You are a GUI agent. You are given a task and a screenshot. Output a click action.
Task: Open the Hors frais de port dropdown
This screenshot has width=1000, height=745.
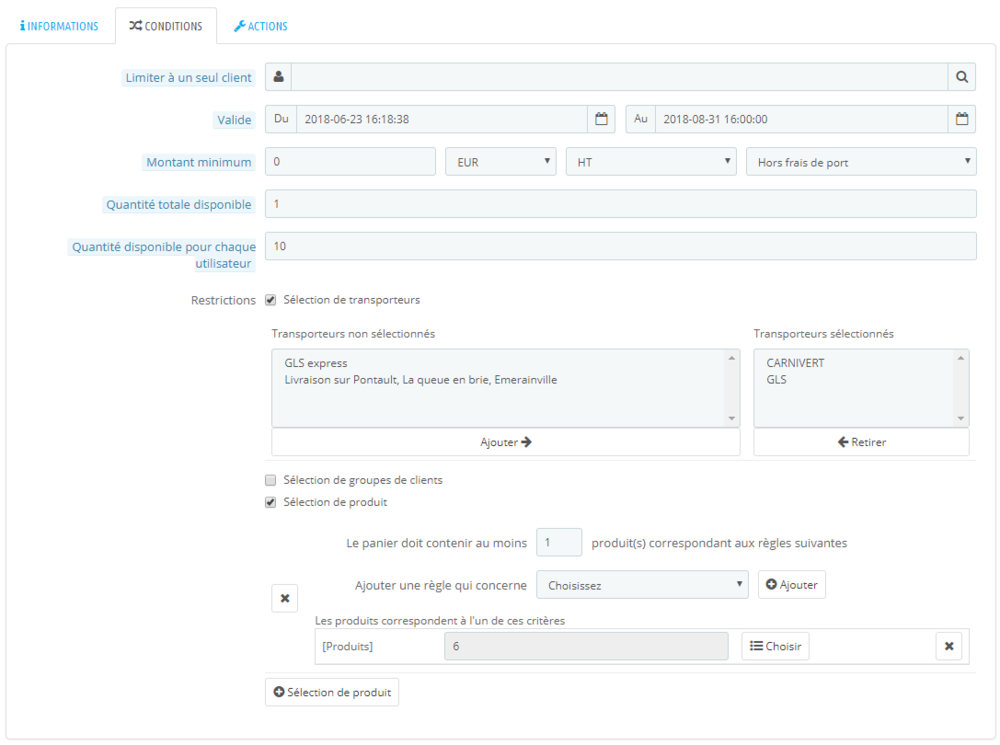click(x=861, y=162)
